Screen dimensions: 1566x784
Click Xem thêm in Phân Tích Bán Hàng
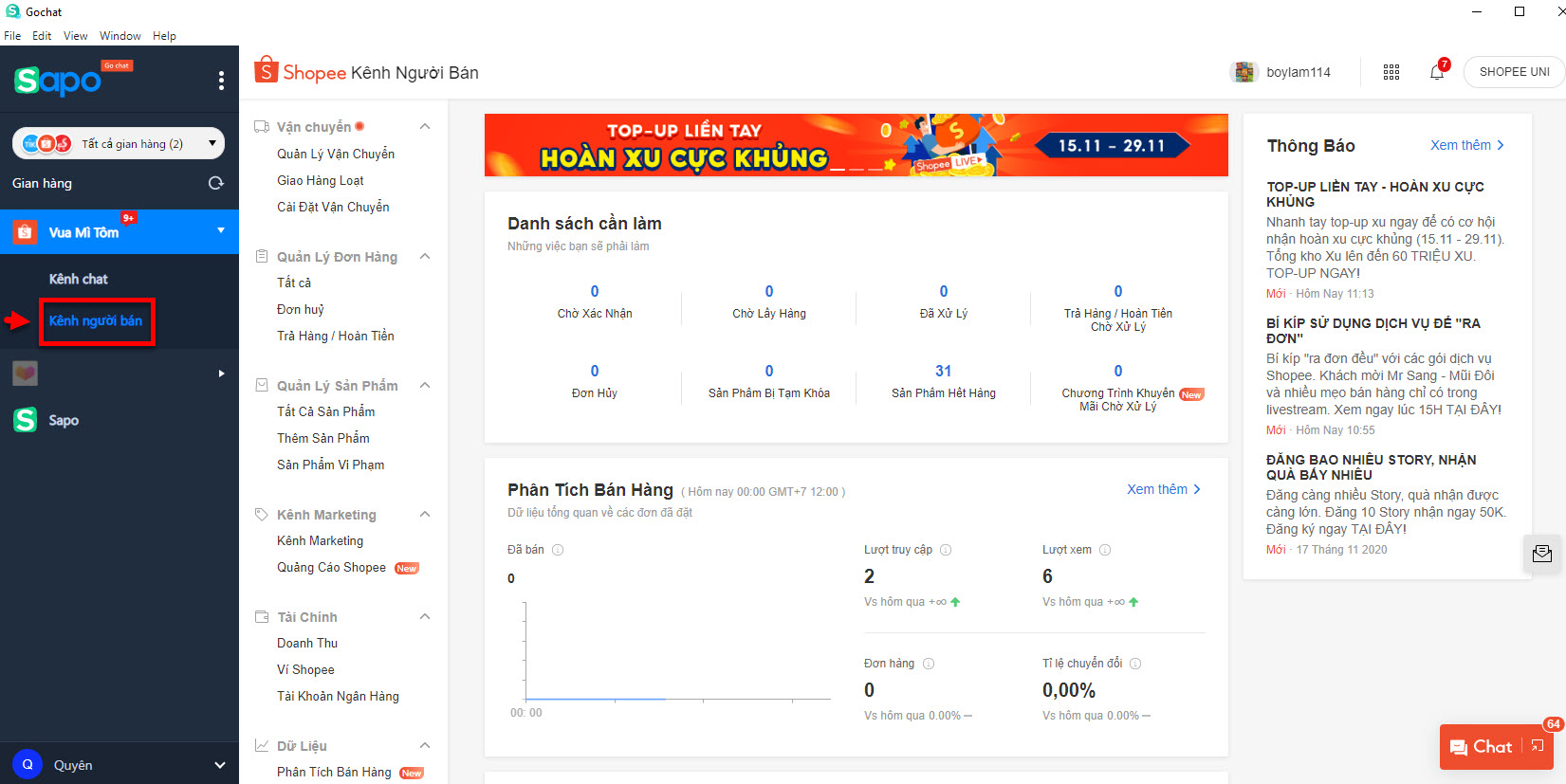coord(1164,489)
